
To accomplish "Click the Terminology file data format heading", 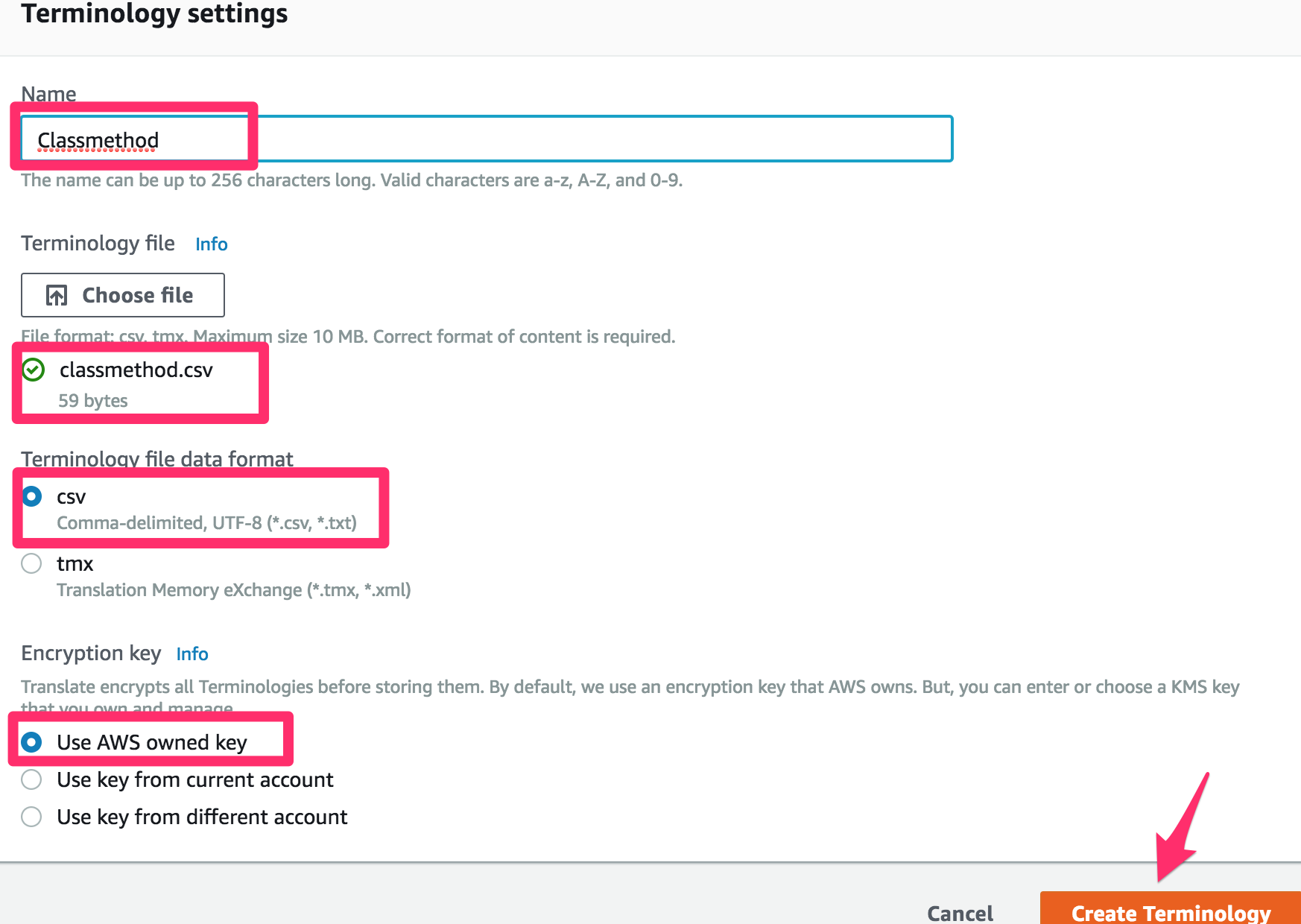I will tap(157, 459).
